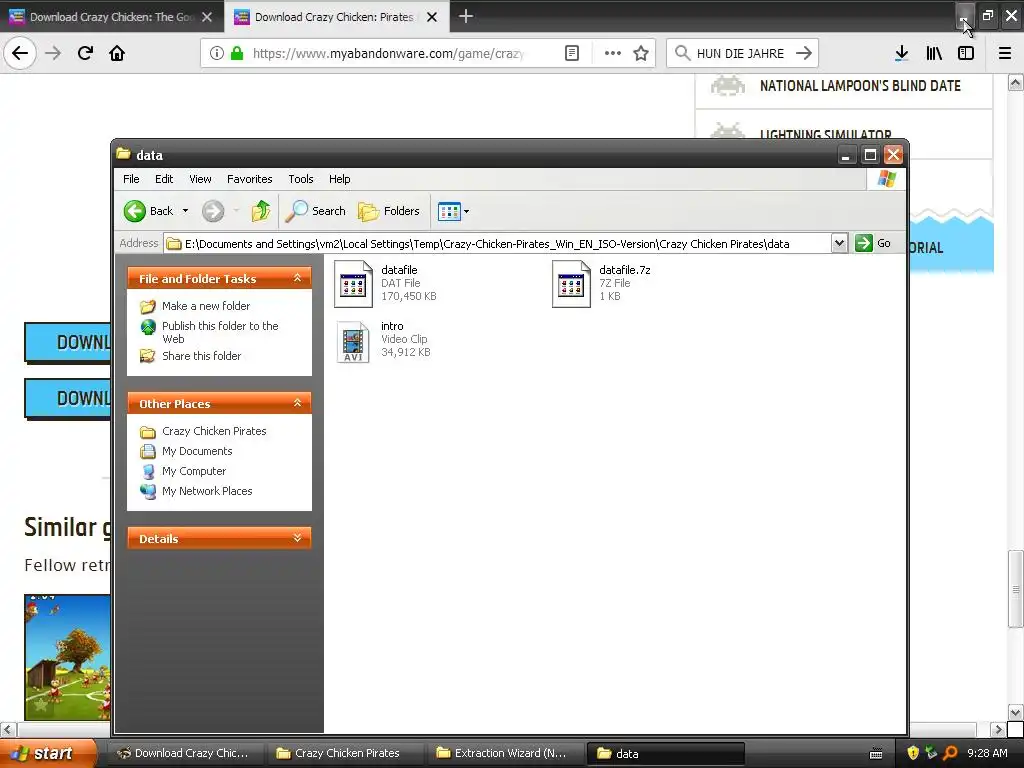Collapse the Other Places panel
The height and width of the screenshot is (768, 1024).
click(297, 403)
